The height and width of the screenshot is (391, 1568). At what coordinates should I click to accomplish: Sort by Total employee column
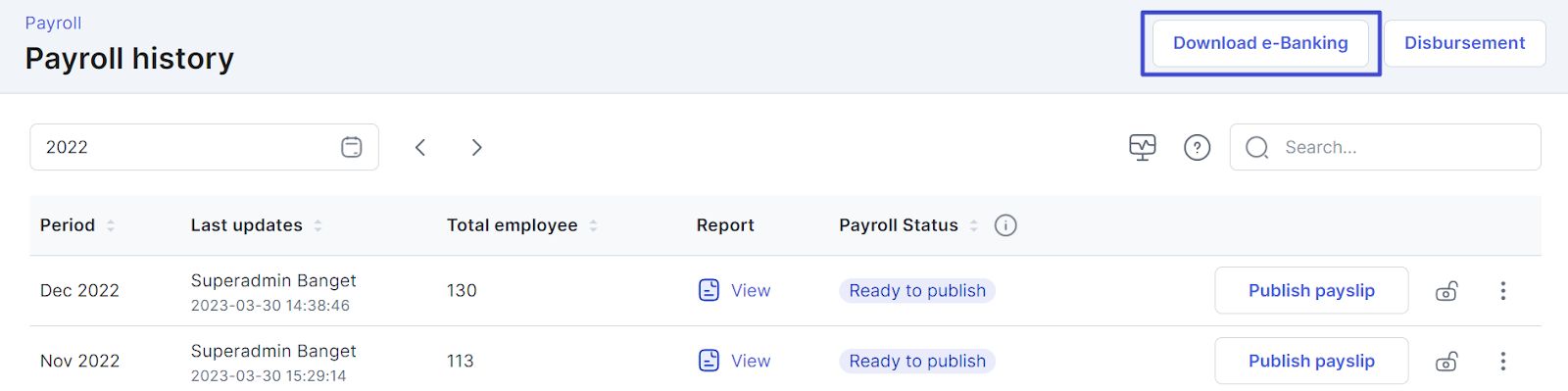tap(593, 225)
